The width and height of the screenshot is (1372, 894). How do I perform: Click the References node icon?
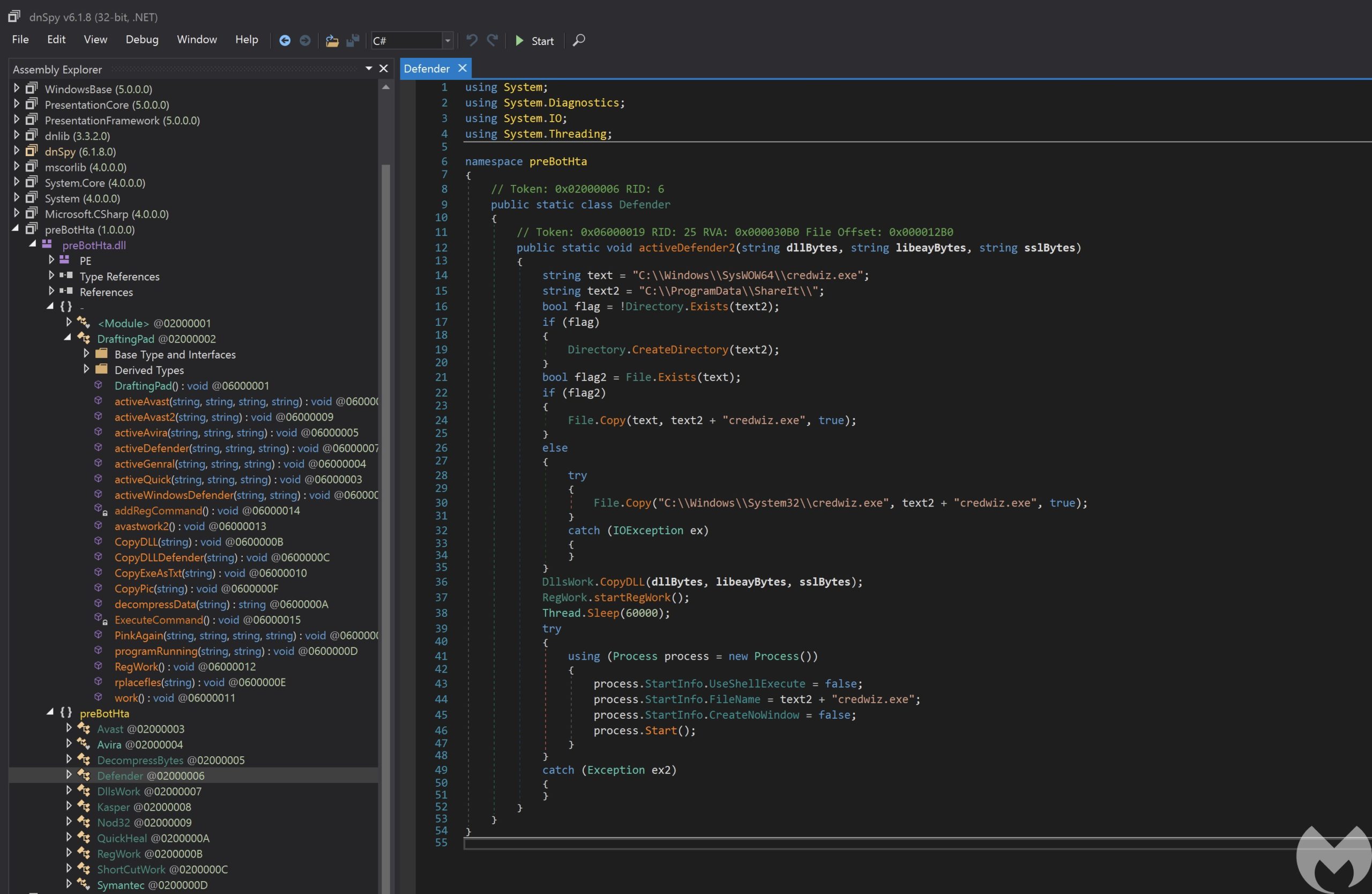point(66,291)
